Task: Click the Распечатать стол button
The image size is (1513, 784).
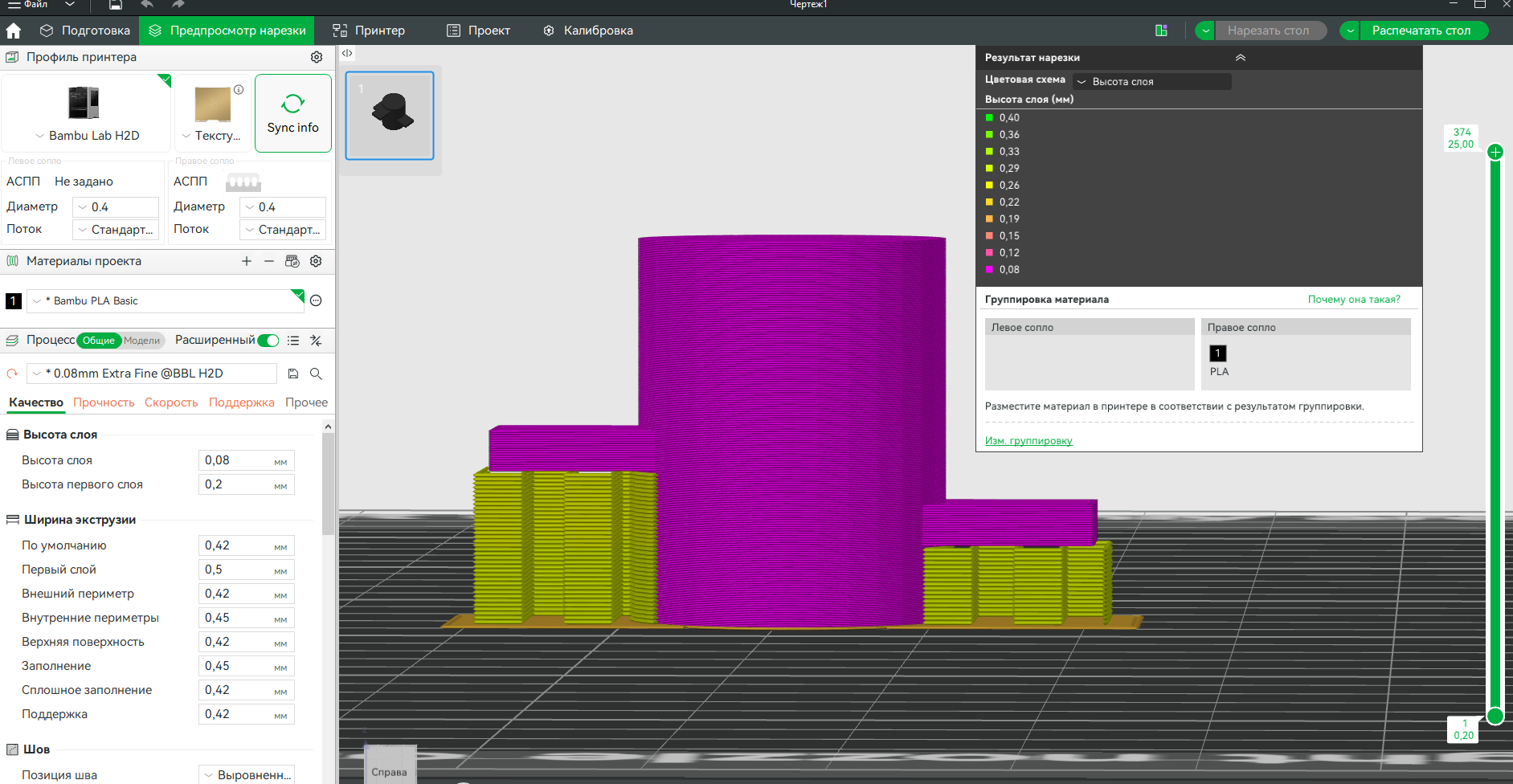Action: click(x=1421, y=31)
